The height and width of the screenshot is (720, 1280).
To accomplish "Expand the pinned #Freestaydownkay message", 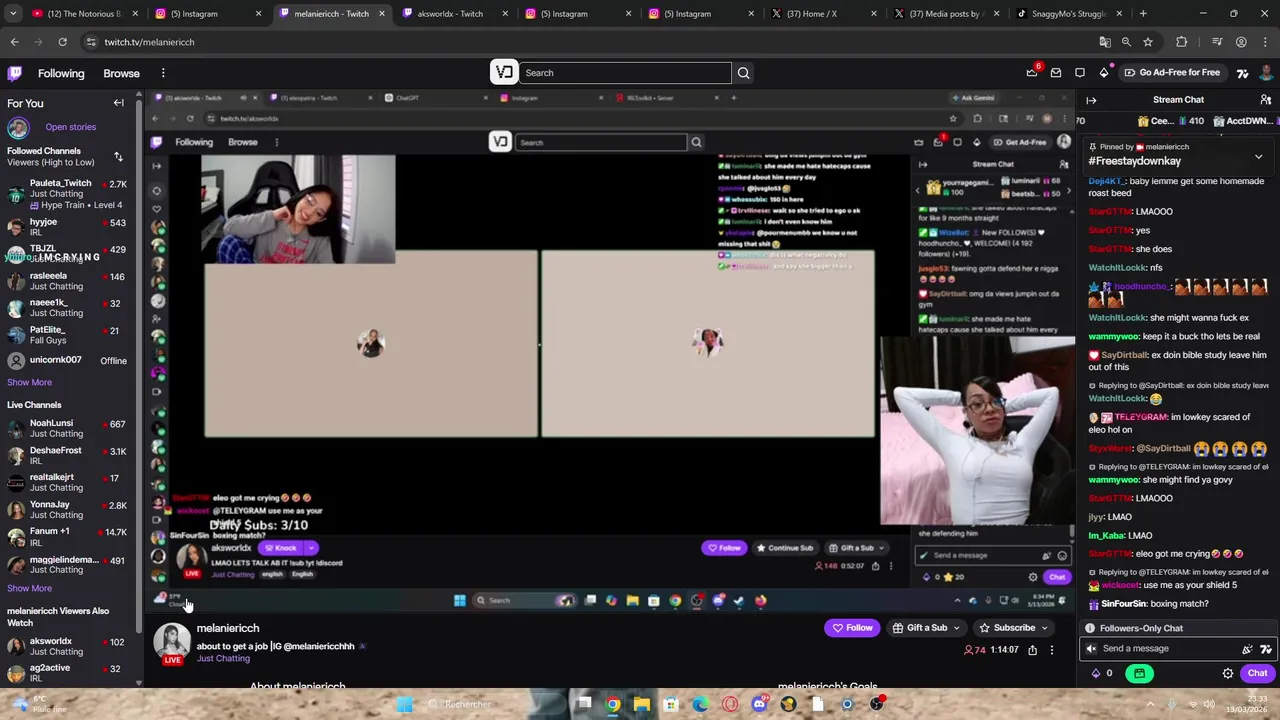I will 1258,157.
